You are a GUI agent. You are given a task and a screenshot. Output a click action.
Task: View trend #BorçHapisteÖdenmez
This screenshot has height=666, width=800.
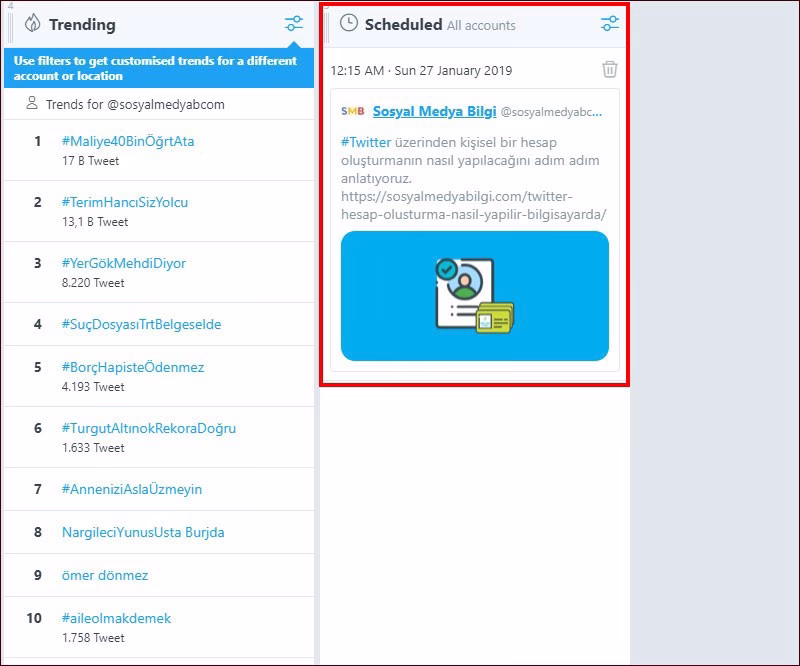tap(133, 367)
